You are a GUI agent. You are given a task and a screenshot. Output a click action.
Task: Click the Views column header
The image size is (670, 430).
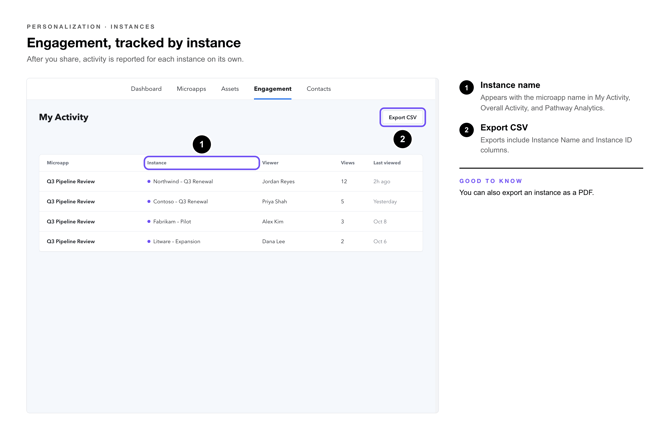point(347,163)
